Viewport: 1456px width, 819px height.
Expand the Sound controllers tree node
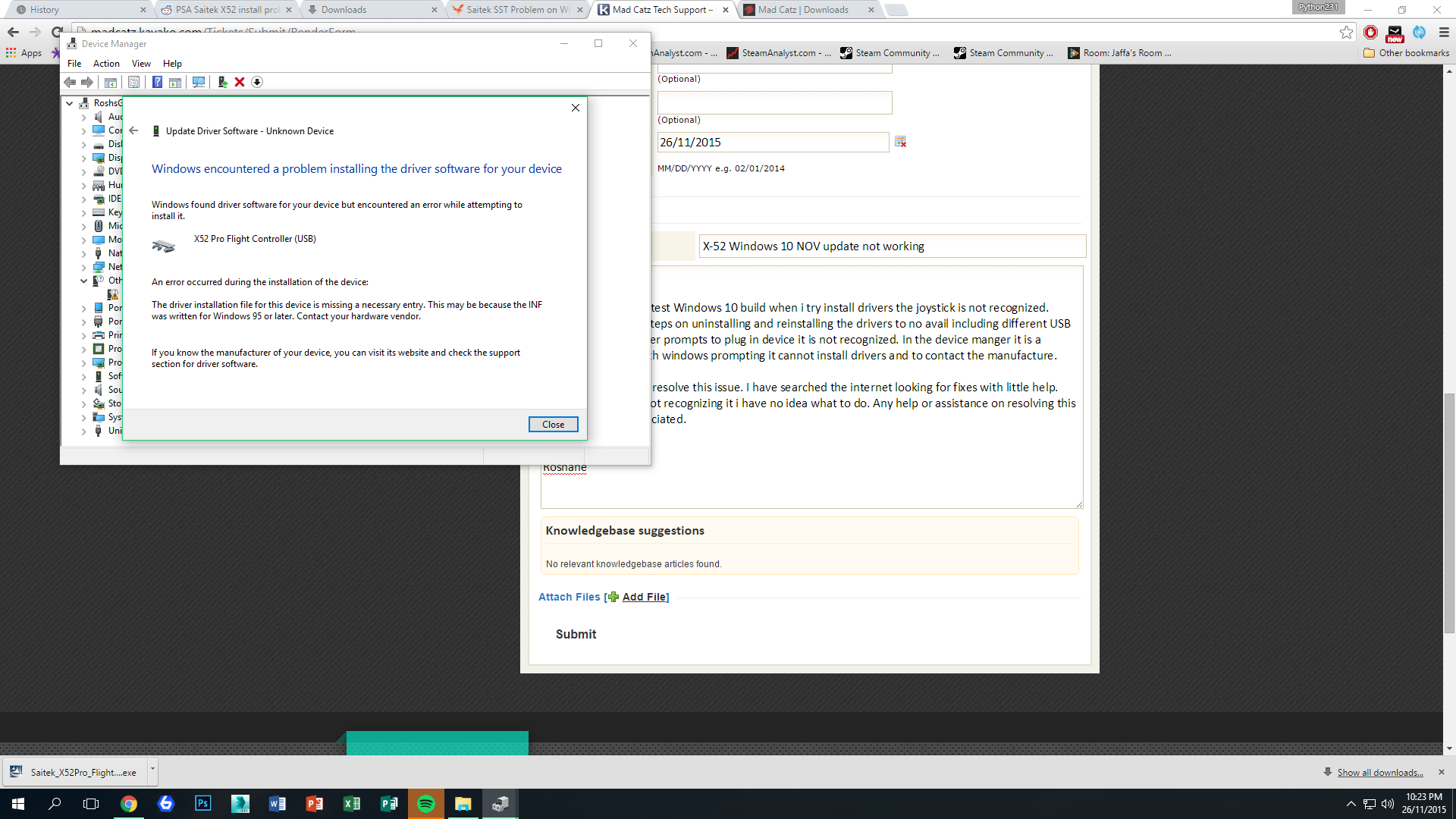point(83,390)
